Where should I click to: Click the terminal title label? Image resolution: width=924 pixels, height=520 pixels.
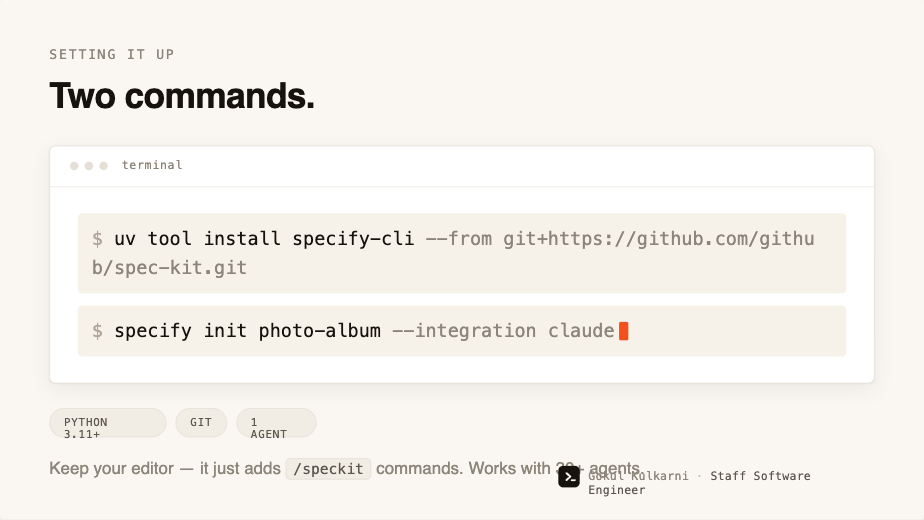(x=152, y=165)
